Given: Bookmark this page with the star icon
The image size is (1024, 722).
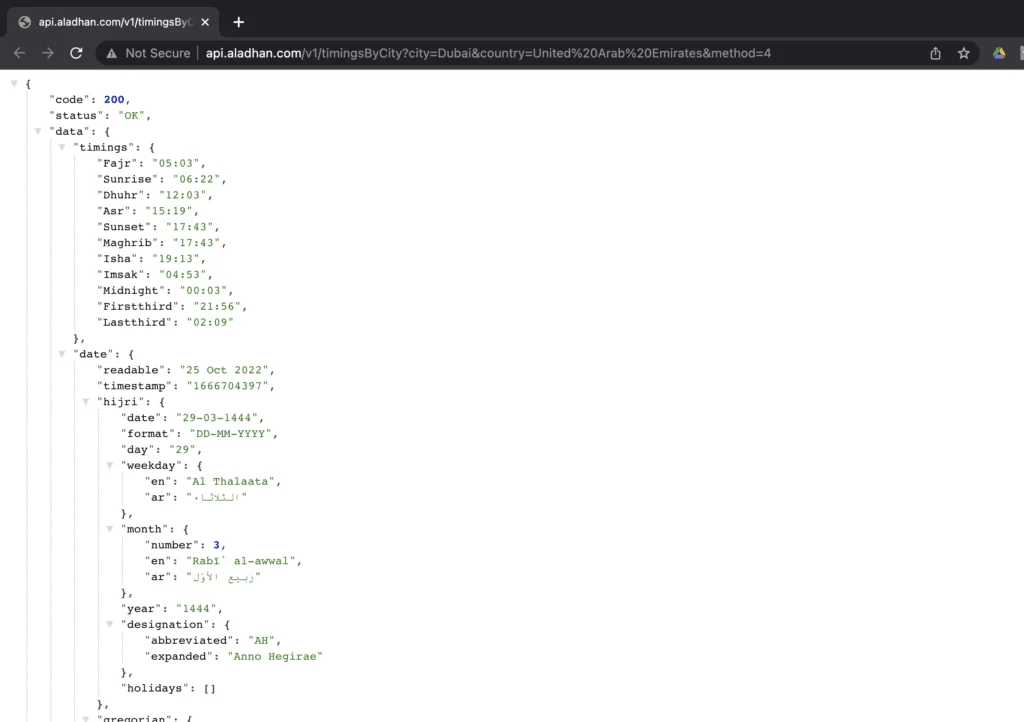Looking at the screenshot, I should coord(963,54).
